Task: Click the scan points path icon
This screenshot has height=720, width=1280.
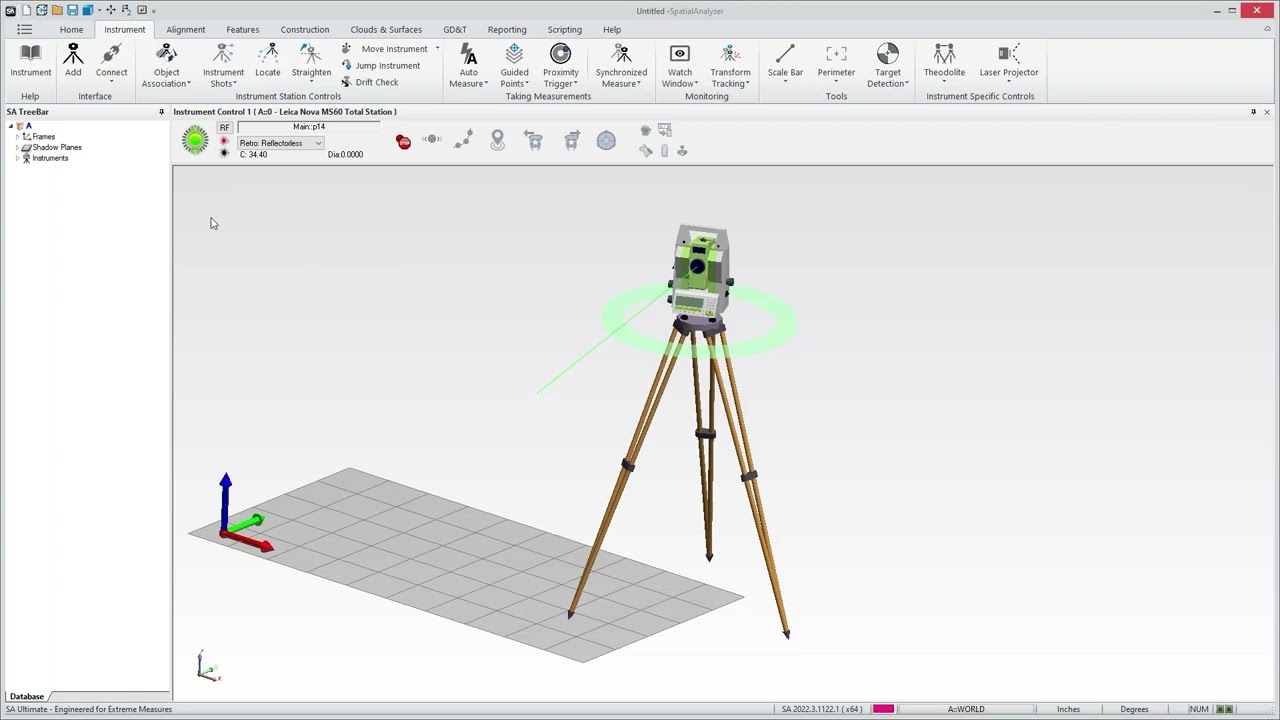Action: pyautogui.click(x=463, y=141)
